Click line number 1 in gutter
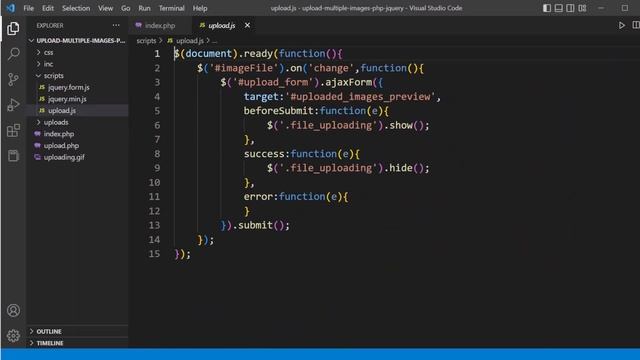The width and height of the screenshot is (640, 360). pyautogui.click(x=157, y=54)
